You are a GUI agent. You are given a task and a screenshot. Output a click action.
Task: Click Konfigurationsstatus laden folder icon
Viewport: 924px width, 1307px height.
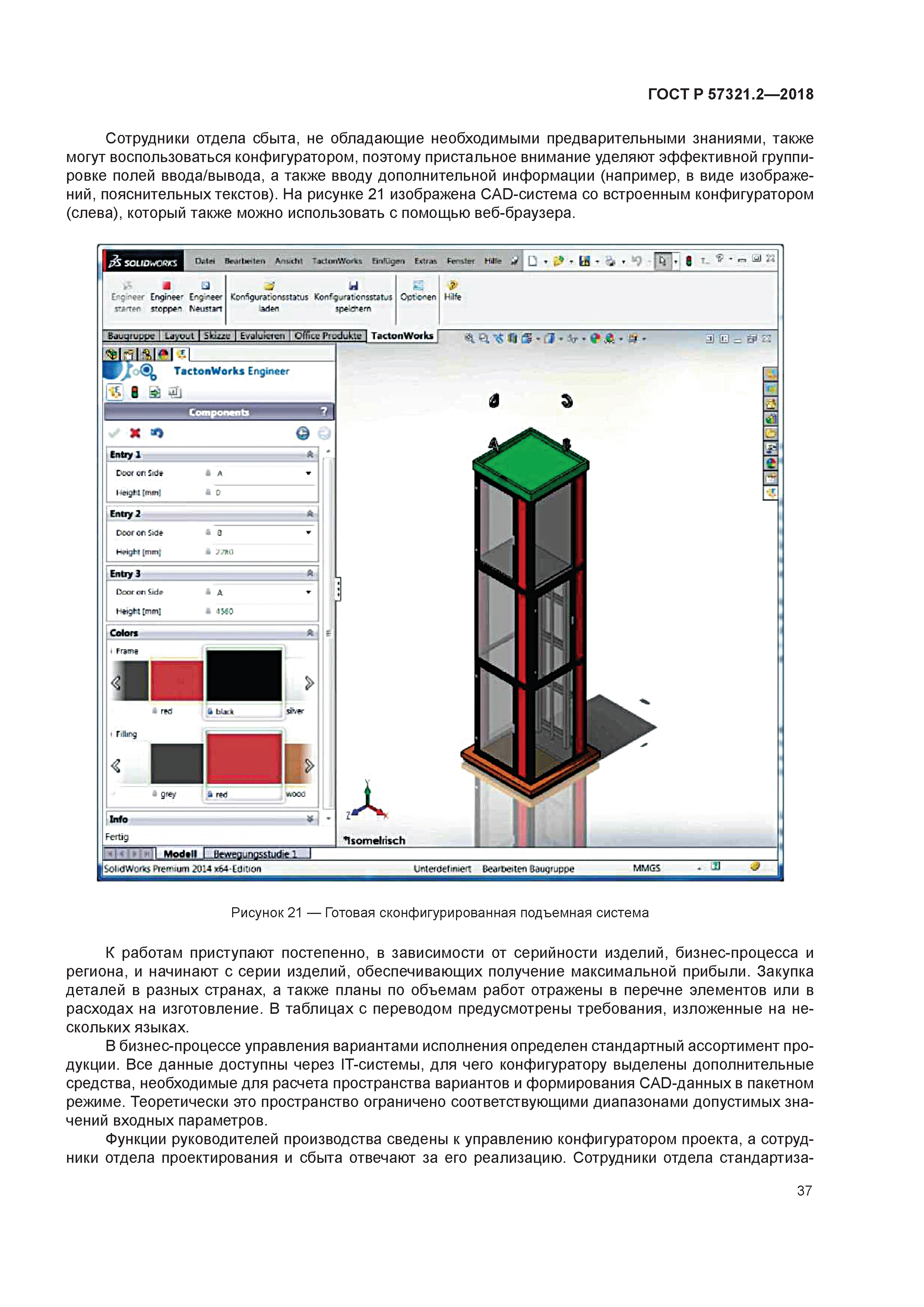[269, 285]
